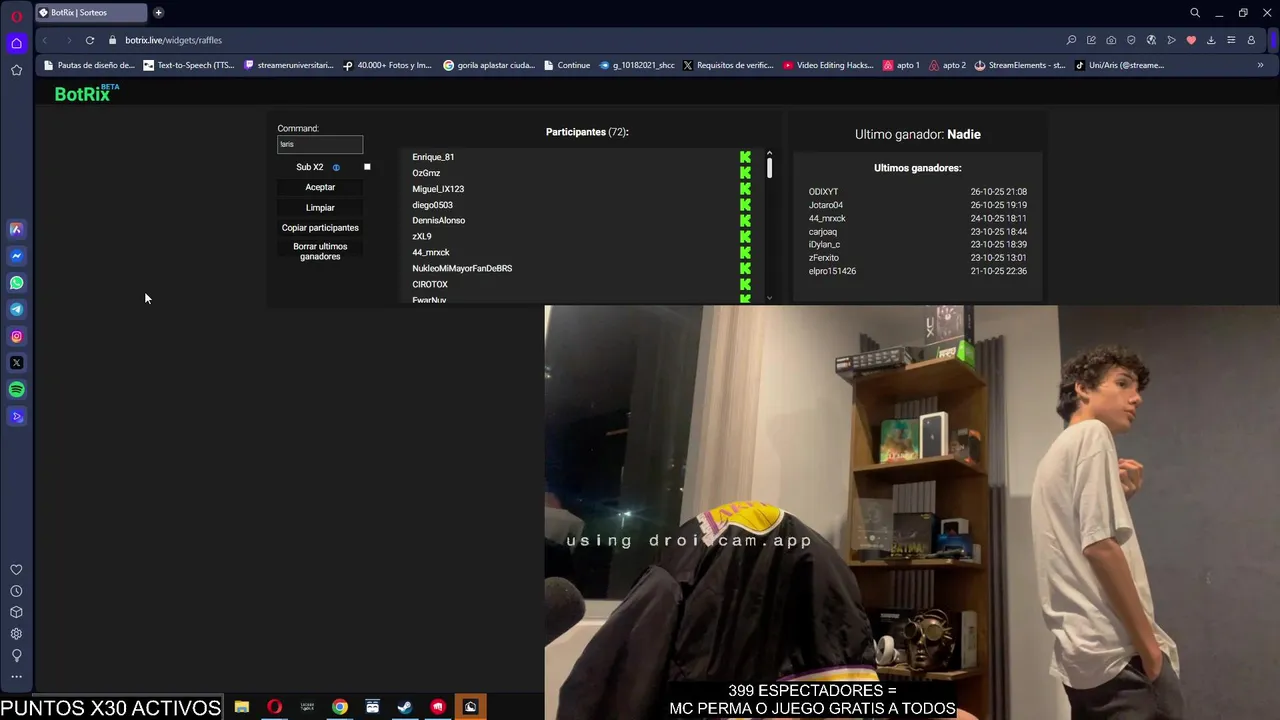Open the 'streameruniversitari...' bookmark
The image size is (1280, 720).
[289, 65]
